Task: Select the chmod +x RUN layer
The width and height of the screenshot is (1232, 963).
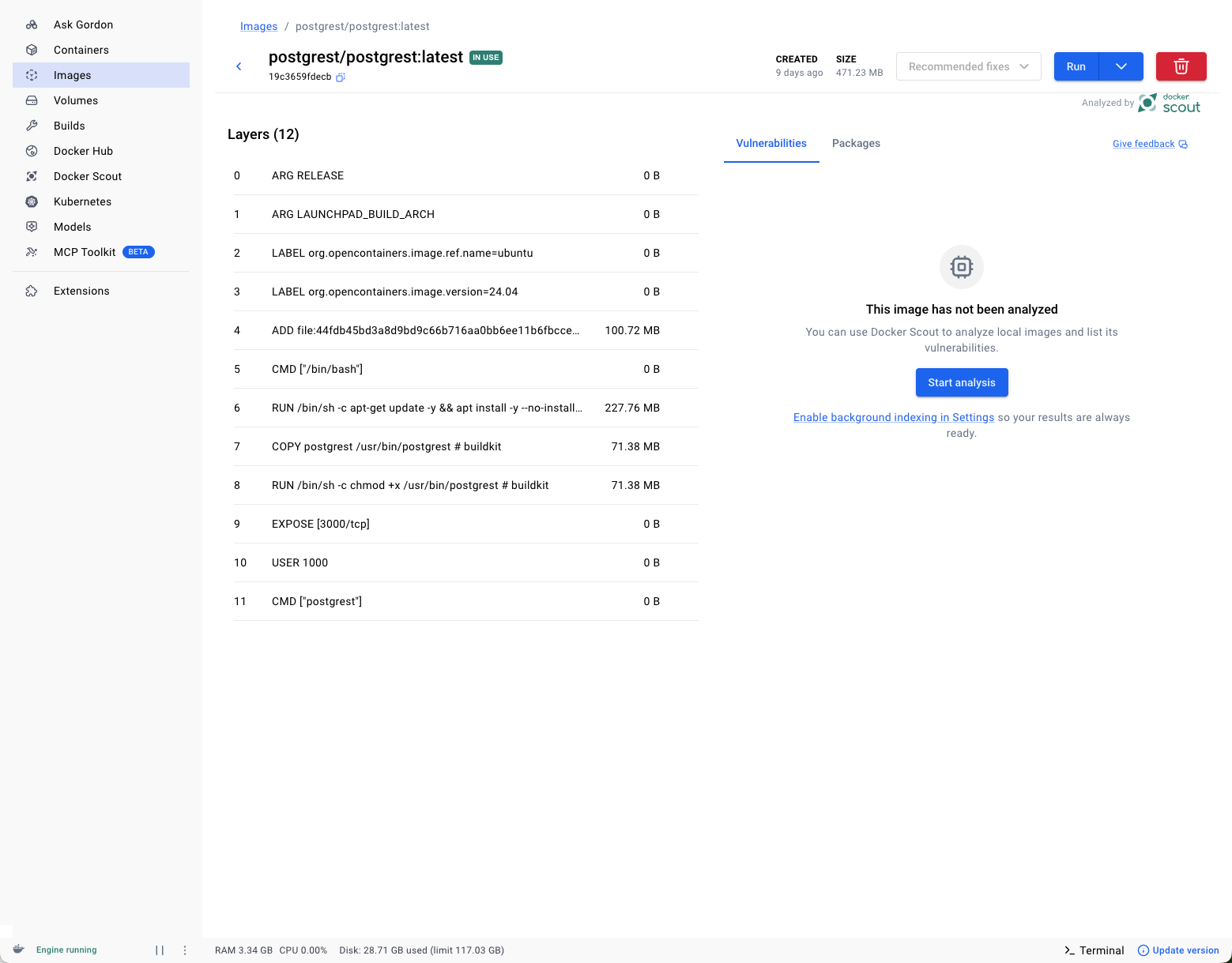Action: [x=466, y=485]
